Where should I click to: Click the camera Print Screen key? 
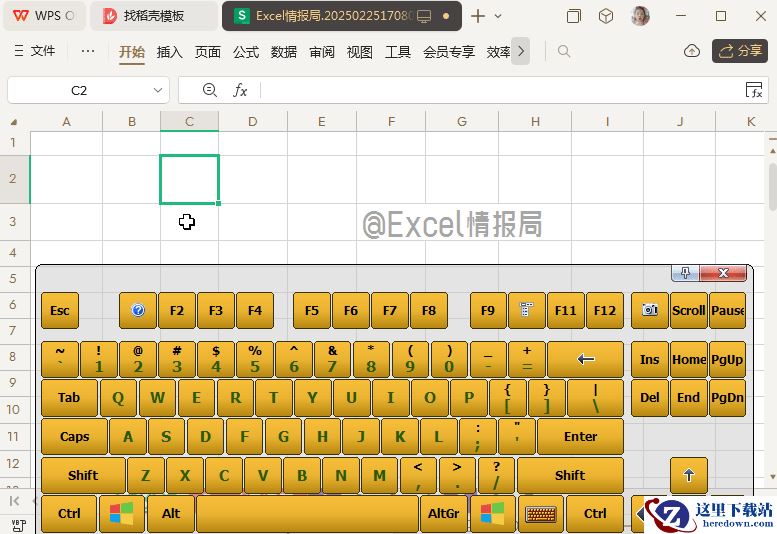650,311
